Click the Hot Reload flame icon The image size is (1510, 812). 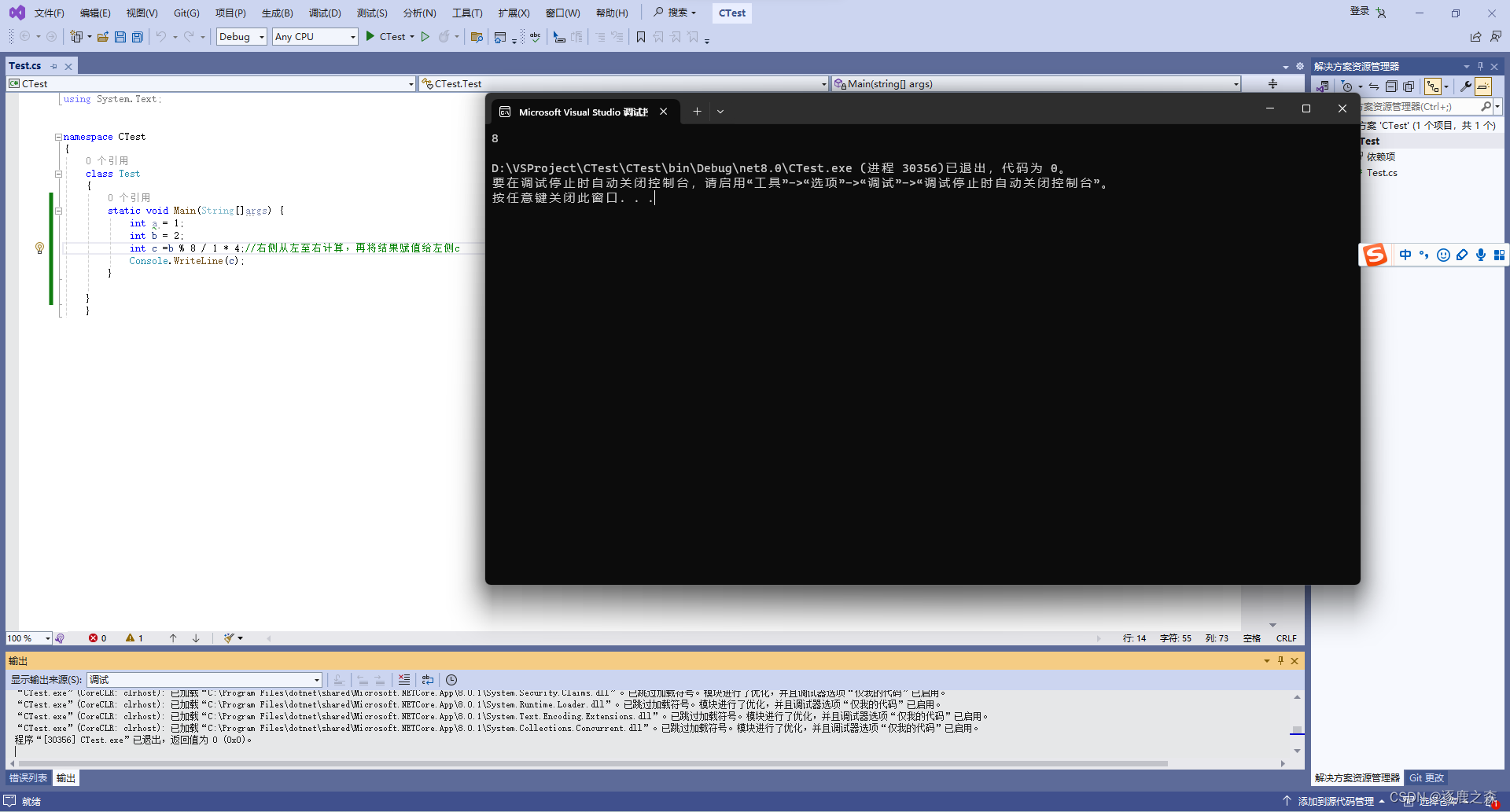pyautogui.click(x=444, y=36)
